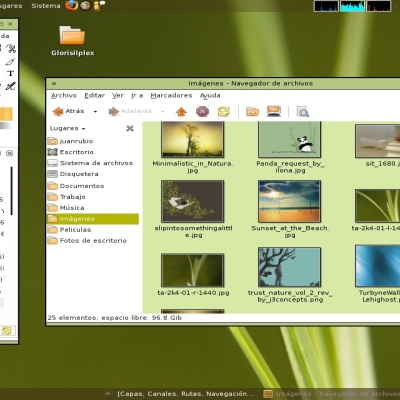Select Escritorio in the places list
The image size is (400, 400).
(x=93, y=152)
